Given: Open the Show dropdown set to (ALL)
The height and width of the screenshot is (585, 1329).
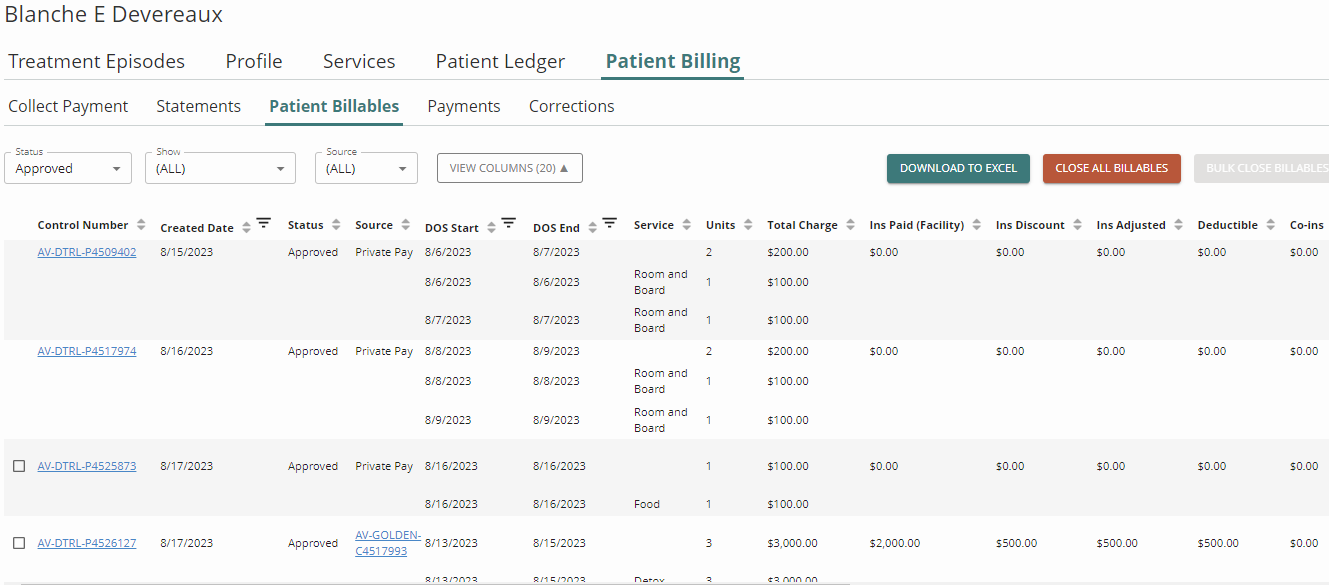Looking at the screenshot, I should click(x=220, y=168).
